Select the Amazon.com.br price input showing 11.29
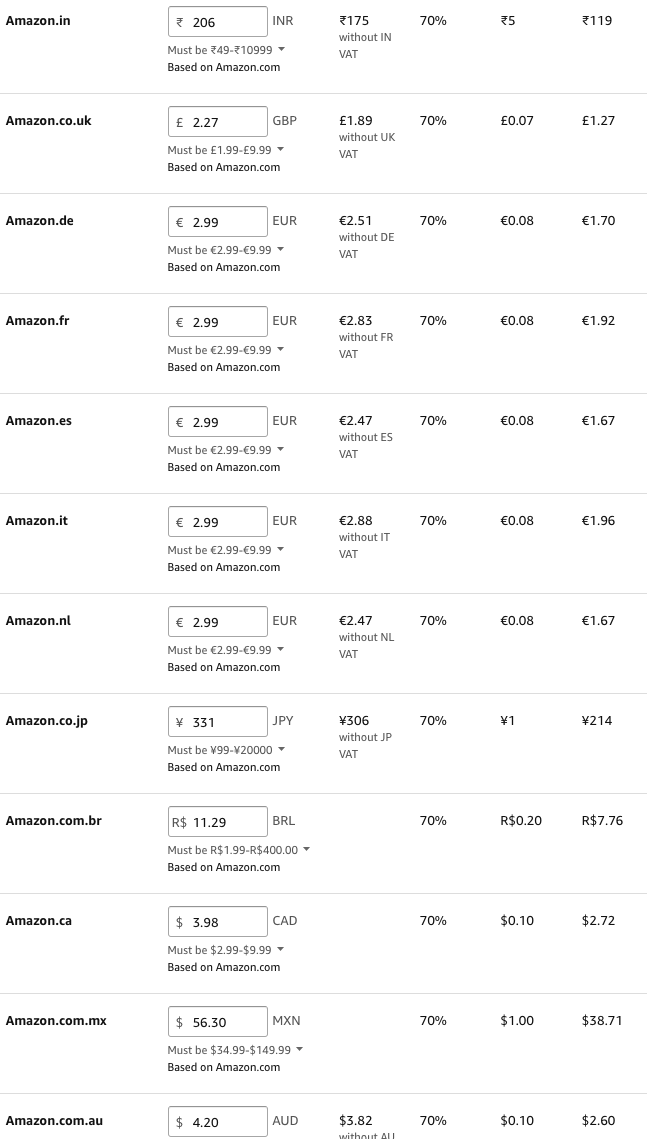 pyautogui.click(x=220, y=821)
